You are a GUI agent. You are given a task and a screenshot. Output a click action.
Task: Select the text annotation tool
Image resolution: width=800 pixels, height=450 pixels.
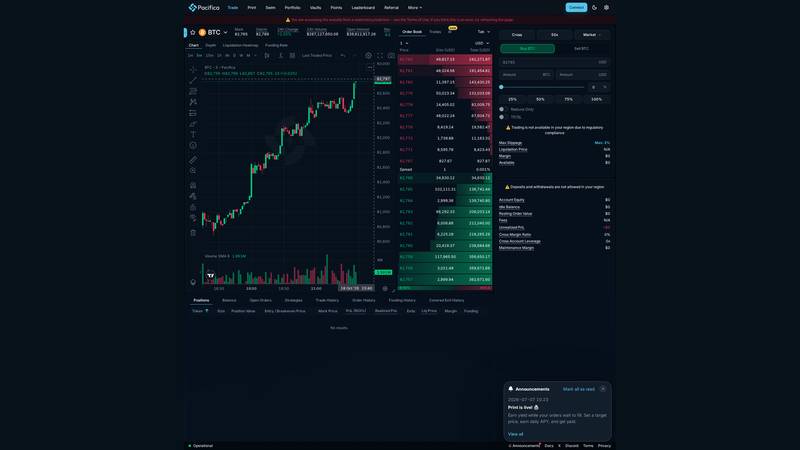193,135
